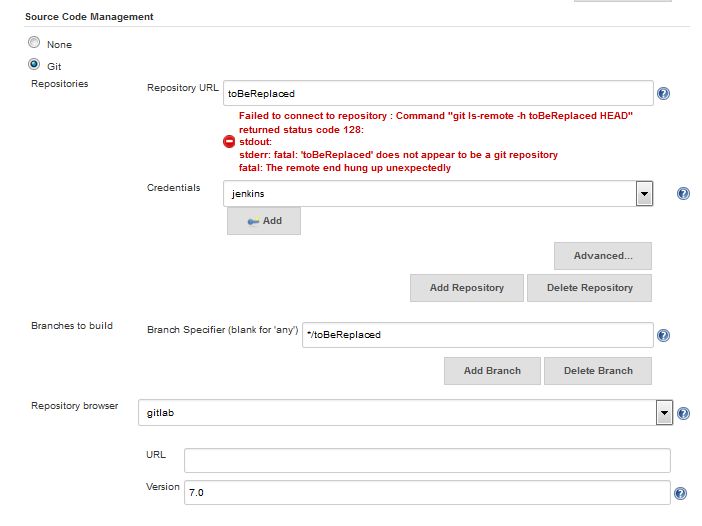Click help icon next to Version field
702x526 pixels.
(680, 493)
